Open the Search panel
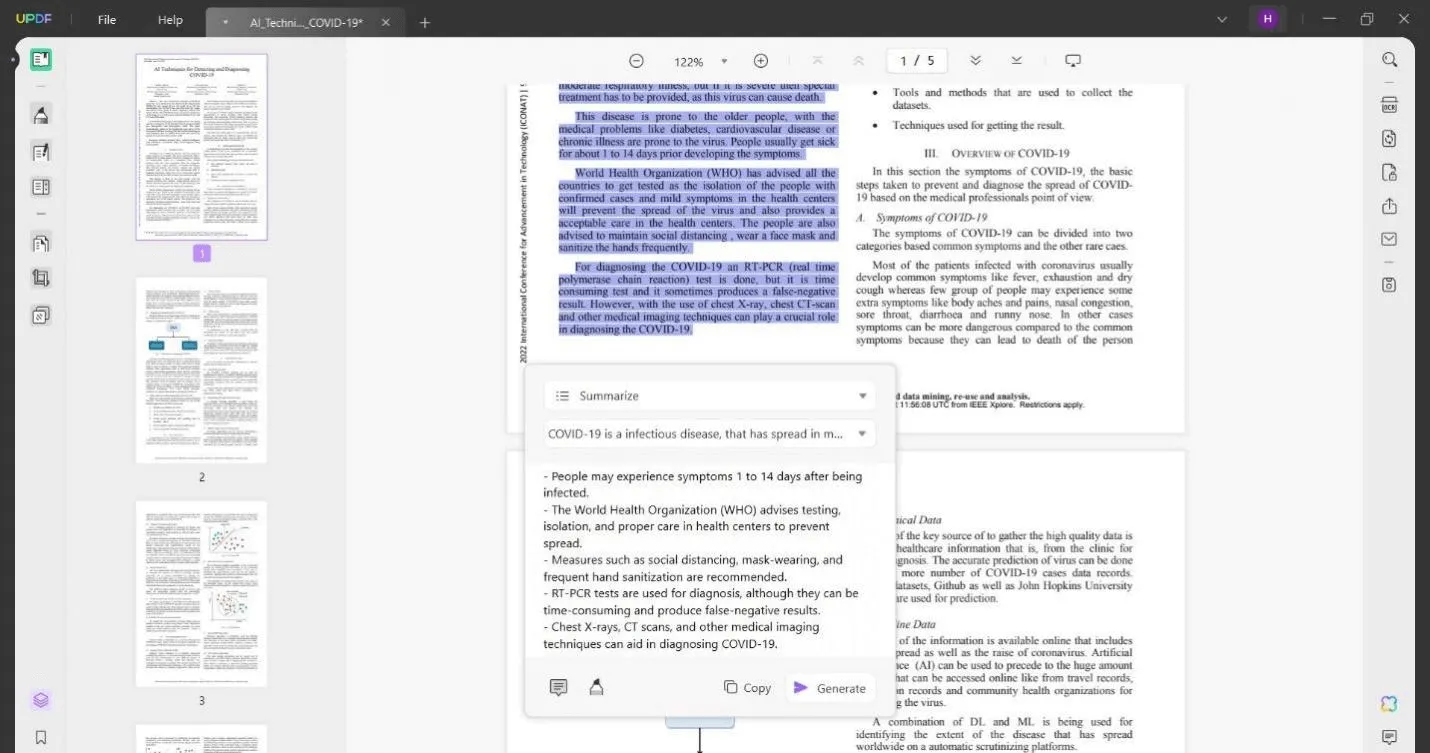The height and width of the screenshot is (753, 1430). [x=1389, y=59]
